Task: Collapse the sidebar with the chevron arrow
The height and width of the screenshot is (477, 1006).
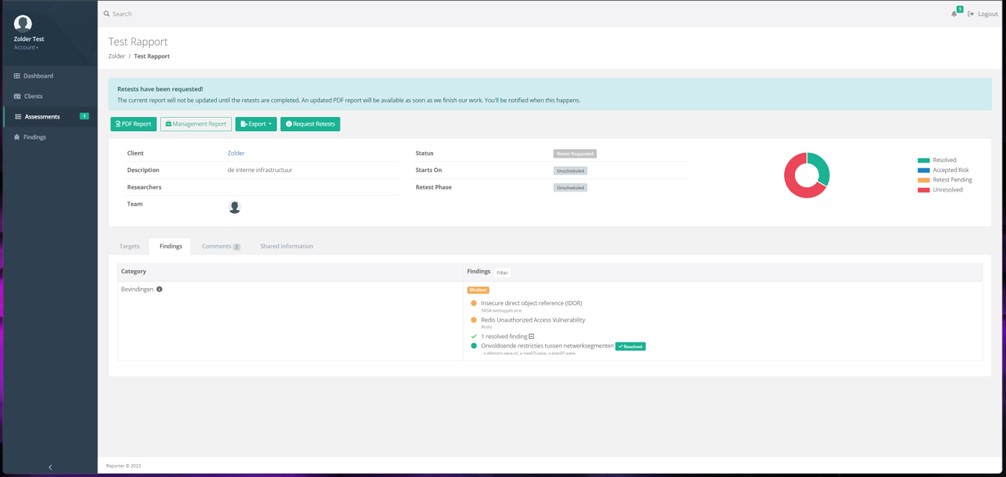Action: (50, 467)
